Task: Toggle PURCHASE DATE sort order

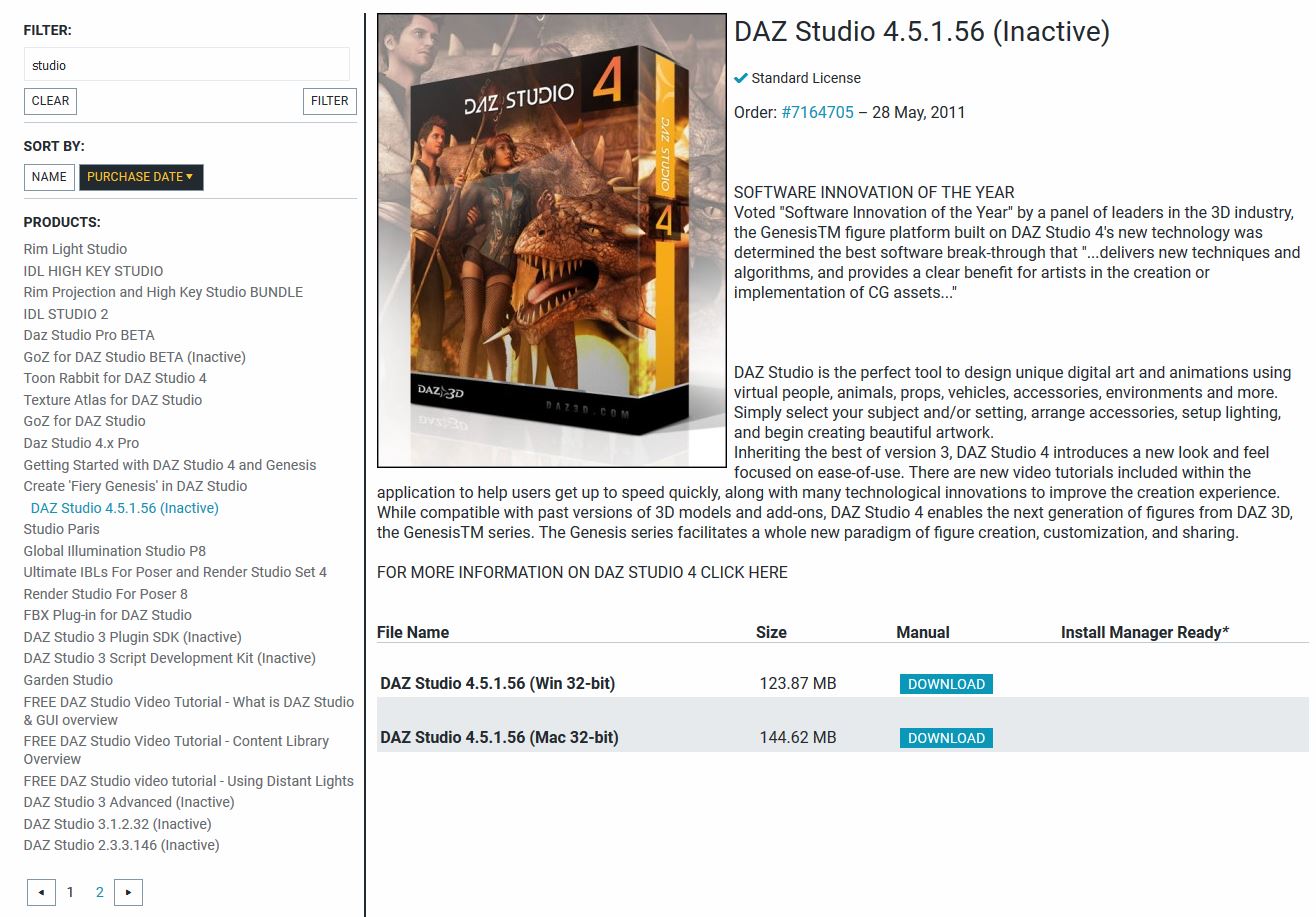Action: pos(141,177)
